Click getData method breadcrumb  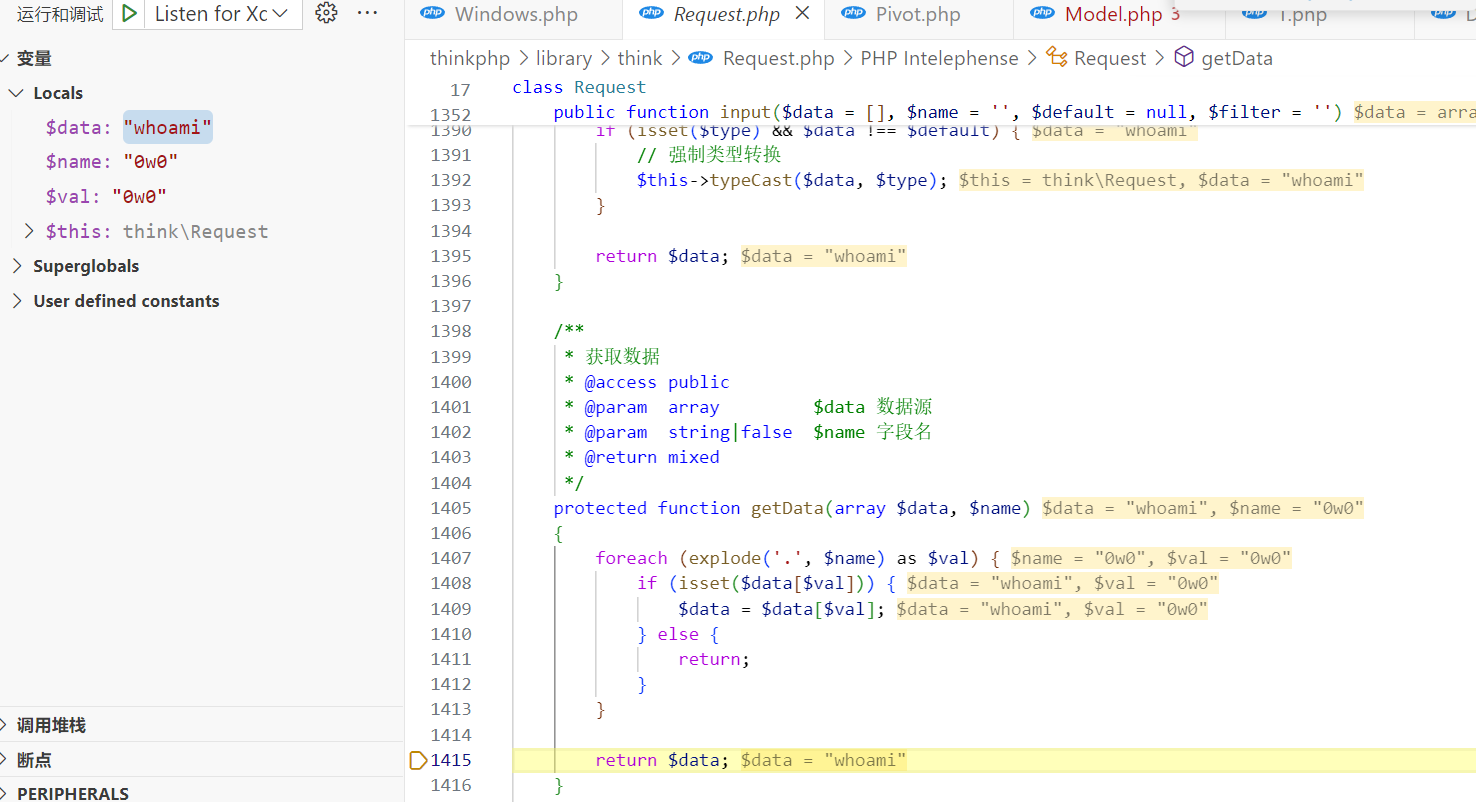(1237, 59)
